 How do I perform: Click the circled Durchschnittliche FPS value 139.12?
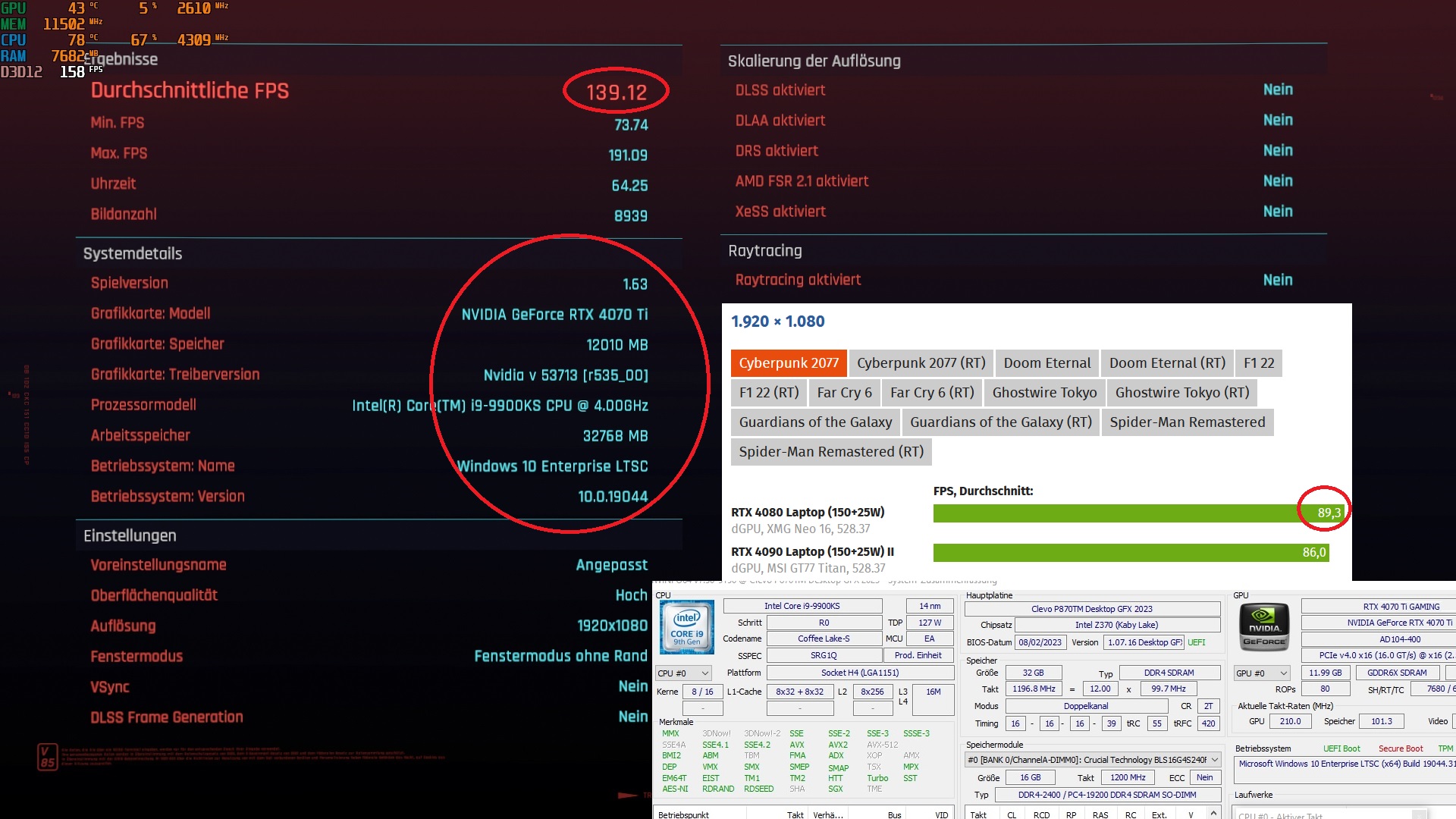(616, 92)
